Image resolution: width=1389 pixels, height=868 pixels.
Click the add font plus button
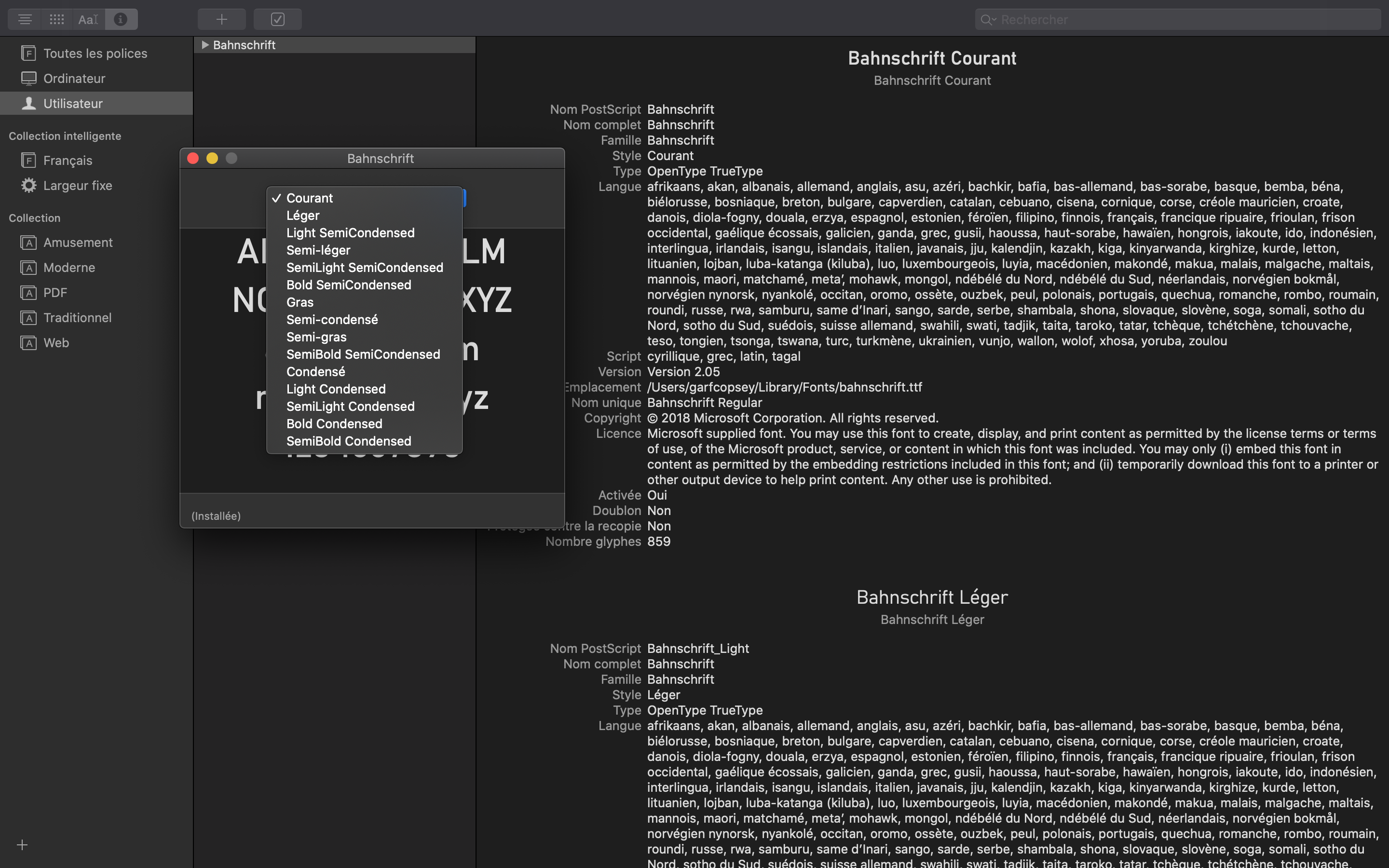click(221, 19)
